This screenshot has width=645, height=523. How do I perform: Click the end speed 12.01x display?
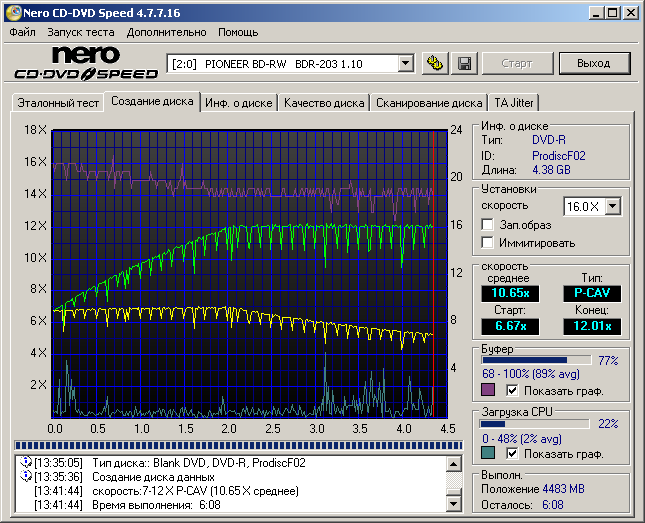(592, 326)
